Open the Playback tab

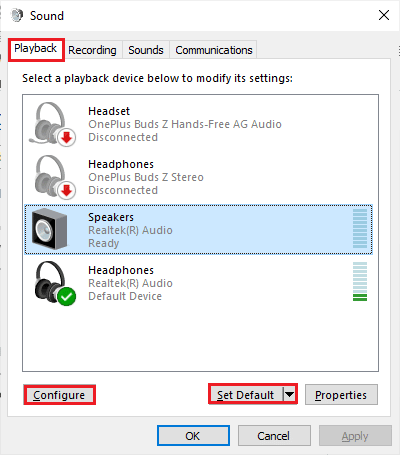[36, 49]
